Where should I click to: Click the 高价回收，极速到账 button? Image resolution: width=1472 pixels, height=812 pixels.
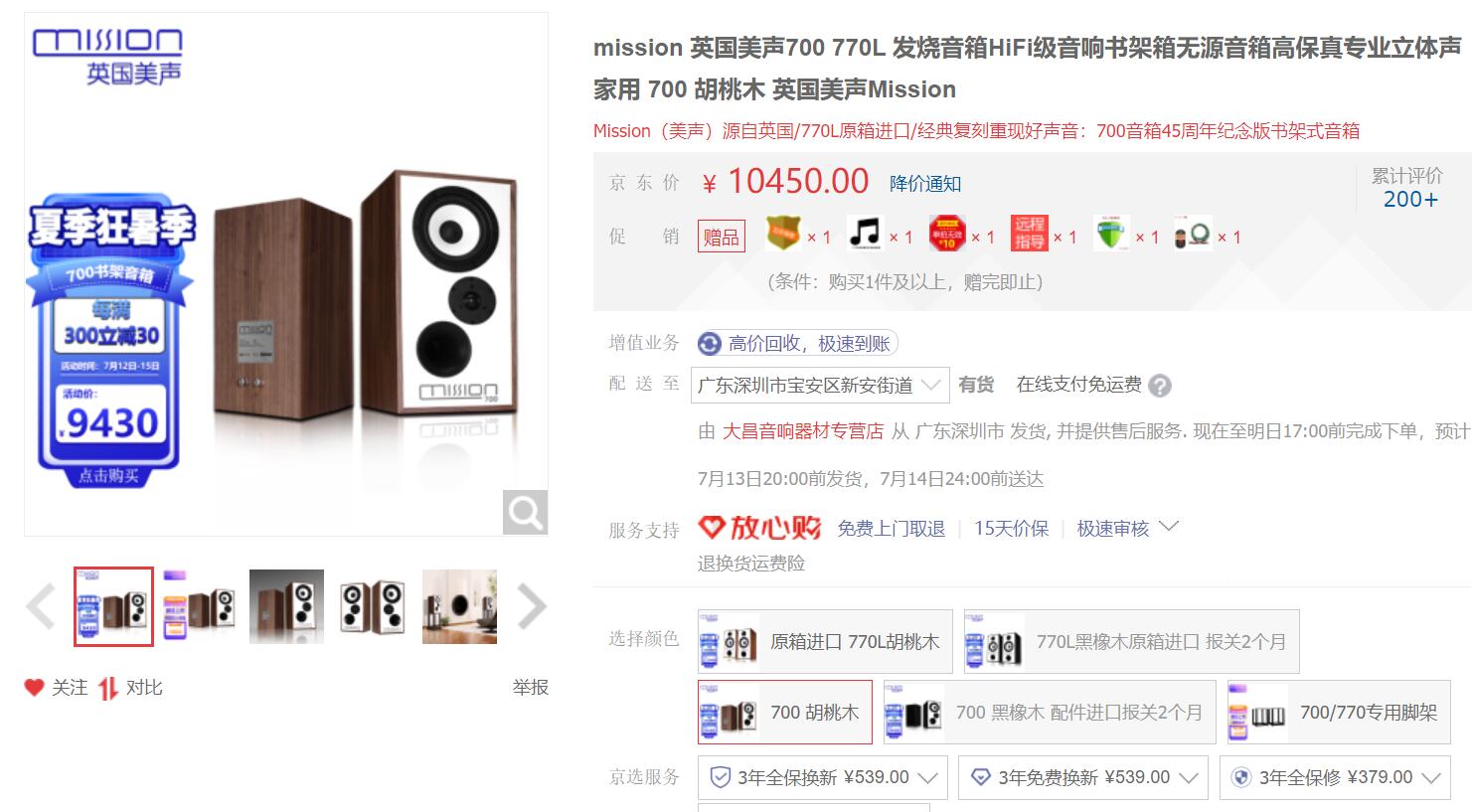click(x=797, y=344)
